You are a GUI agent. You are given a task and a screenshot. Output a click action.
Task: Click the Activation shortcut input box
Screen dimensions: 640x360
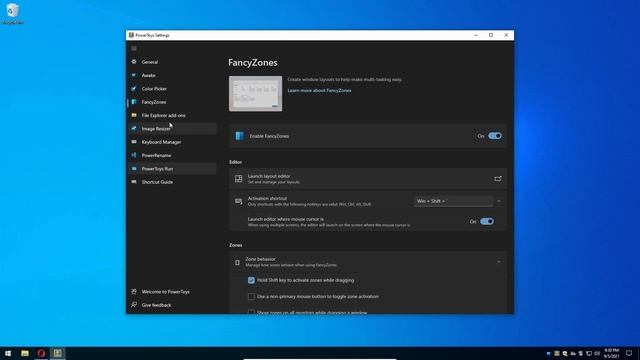[453, 201]
